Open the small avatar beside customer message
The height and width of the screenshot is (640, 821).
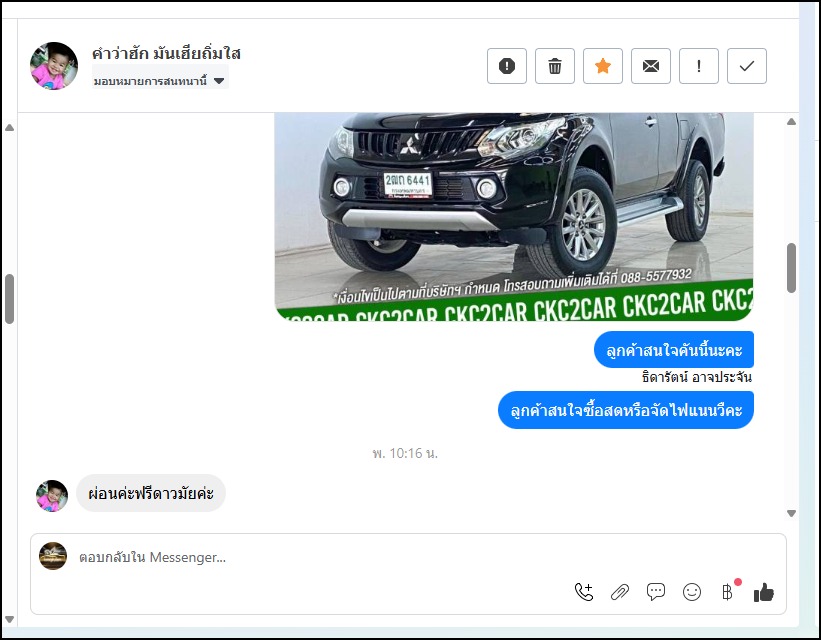coord(52,496)
